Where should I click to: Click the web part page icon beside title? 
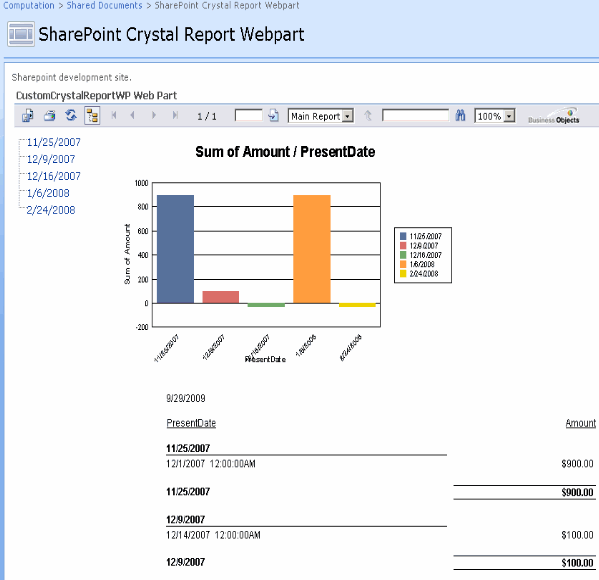tap(21, 34)
